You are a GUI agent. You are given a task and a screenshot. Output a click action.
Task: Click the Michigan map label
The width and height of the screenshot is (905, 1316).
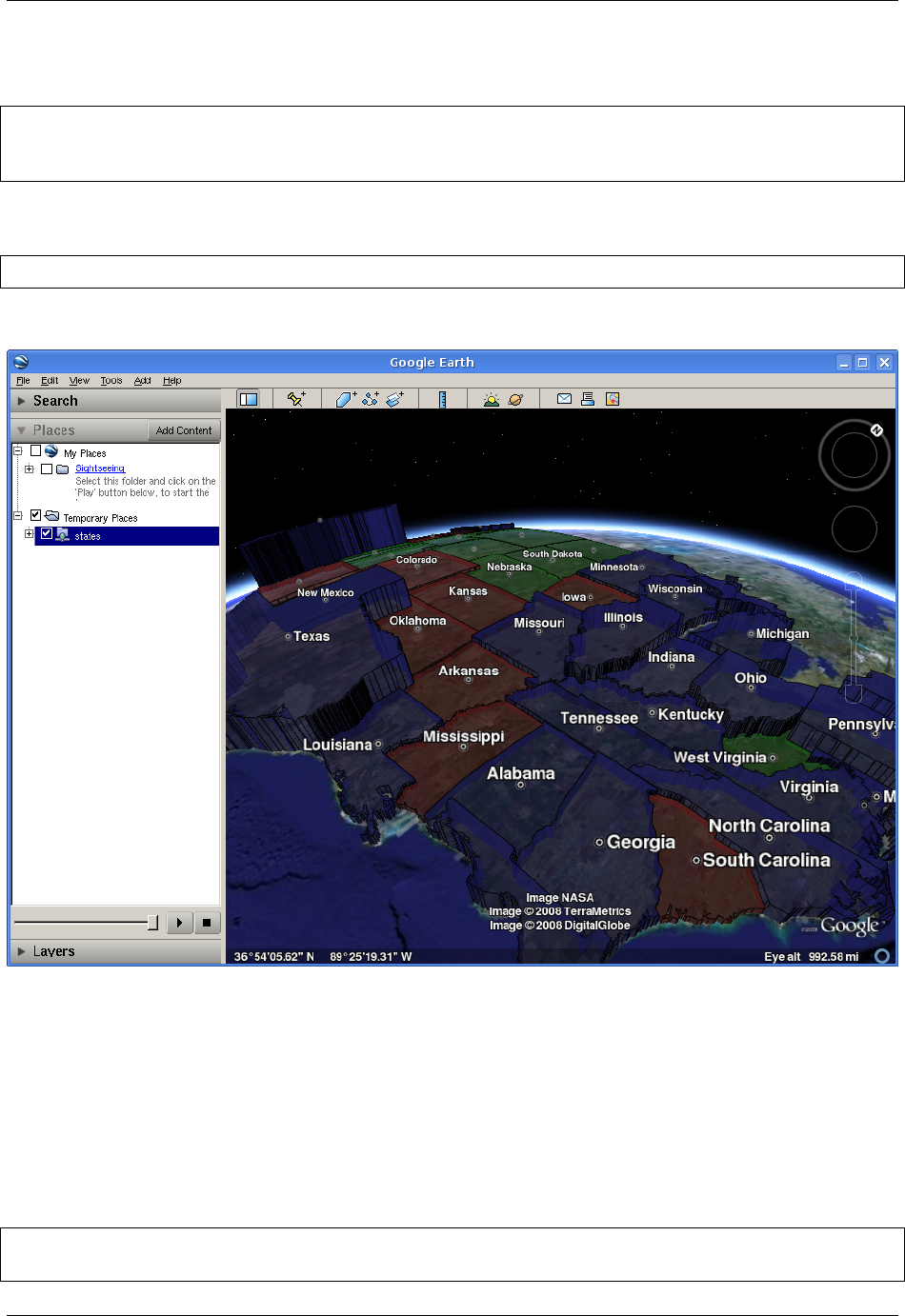click(x=782, y=633)
